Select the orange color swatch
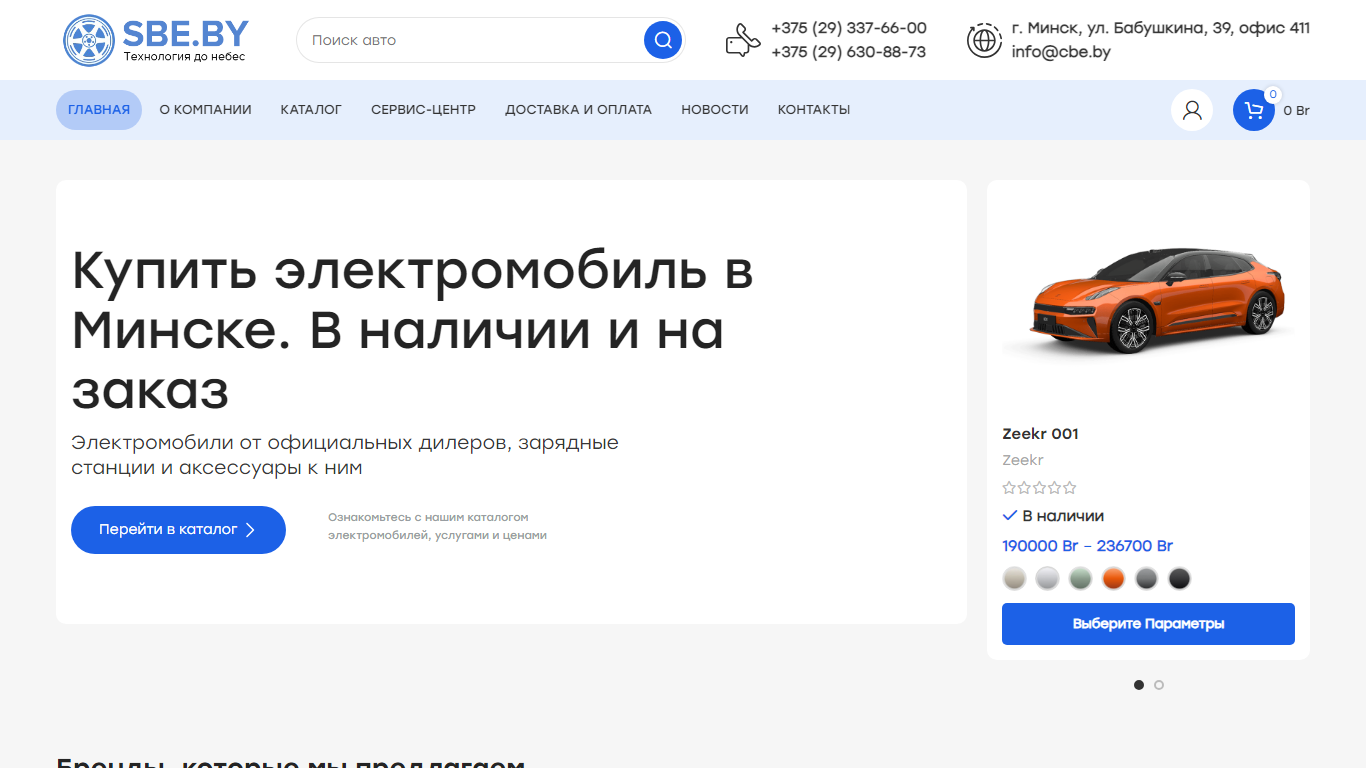1366x768 pixels. click(x=1113, y=578)
